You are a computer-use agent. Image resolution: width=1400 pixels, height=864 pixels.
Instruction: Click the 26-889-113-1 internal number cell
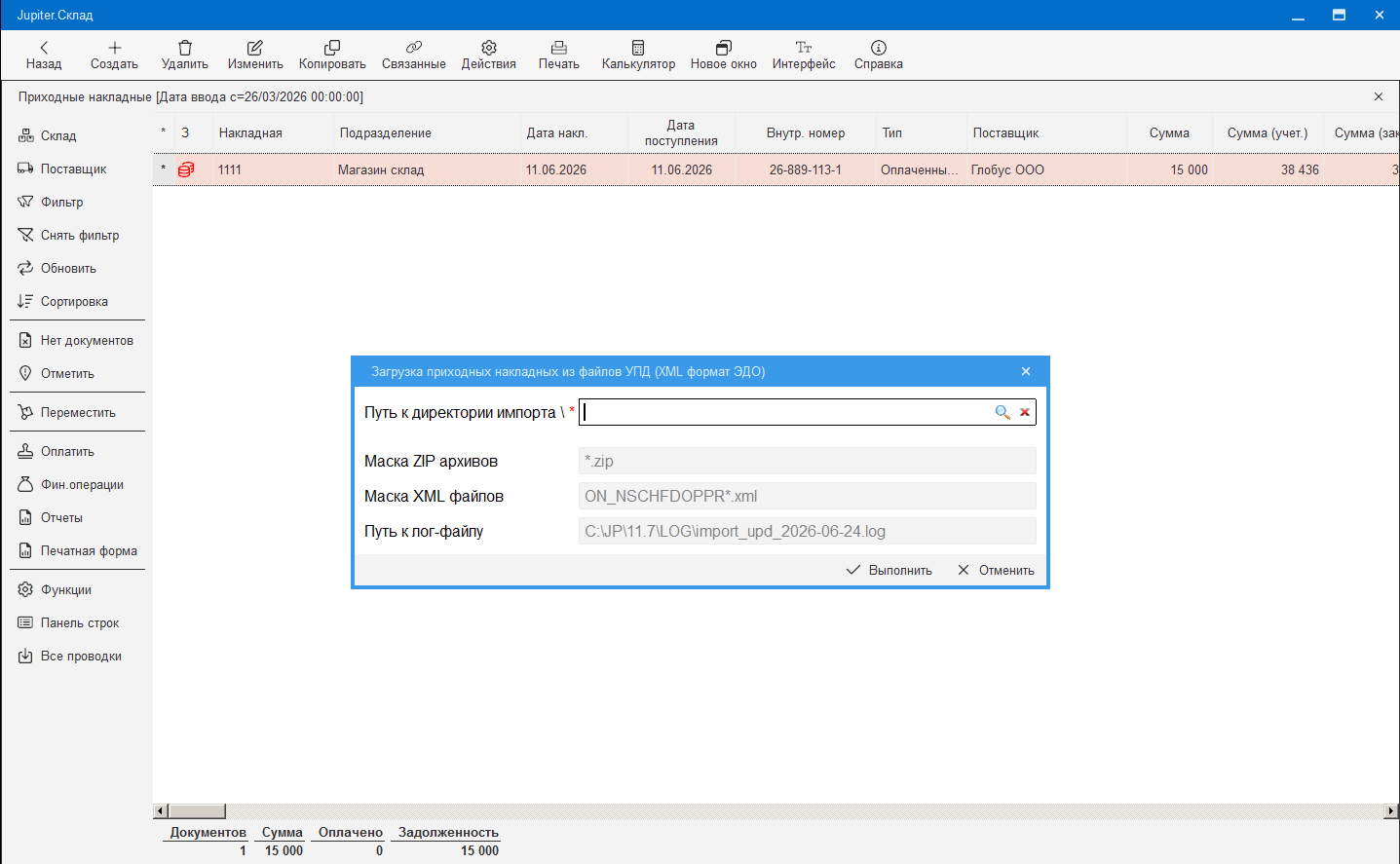tap(806, 169)
